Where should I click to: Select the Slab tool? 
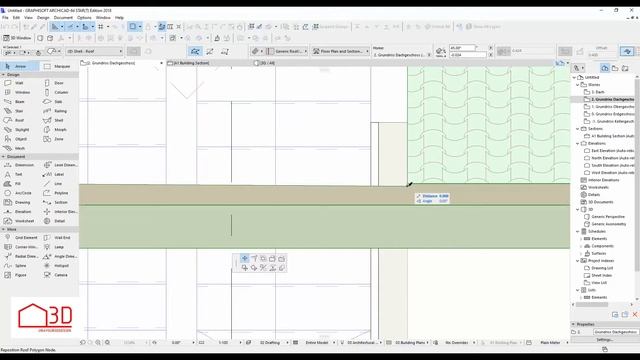59,102
